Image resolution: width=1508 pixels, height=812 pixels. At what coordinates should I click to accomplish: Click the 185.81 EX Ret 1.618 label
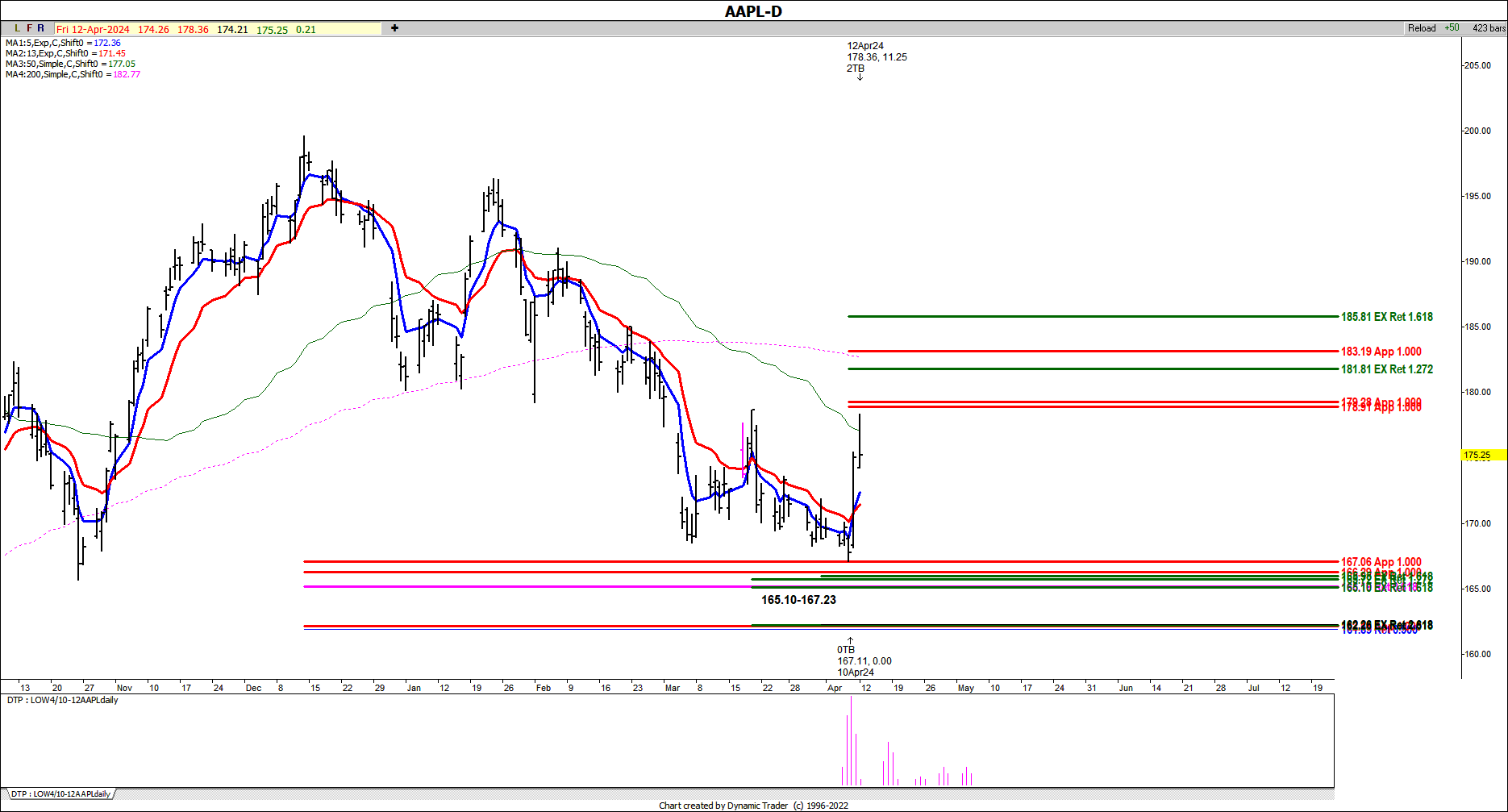pyautogui.click(x=1387, y=317)
